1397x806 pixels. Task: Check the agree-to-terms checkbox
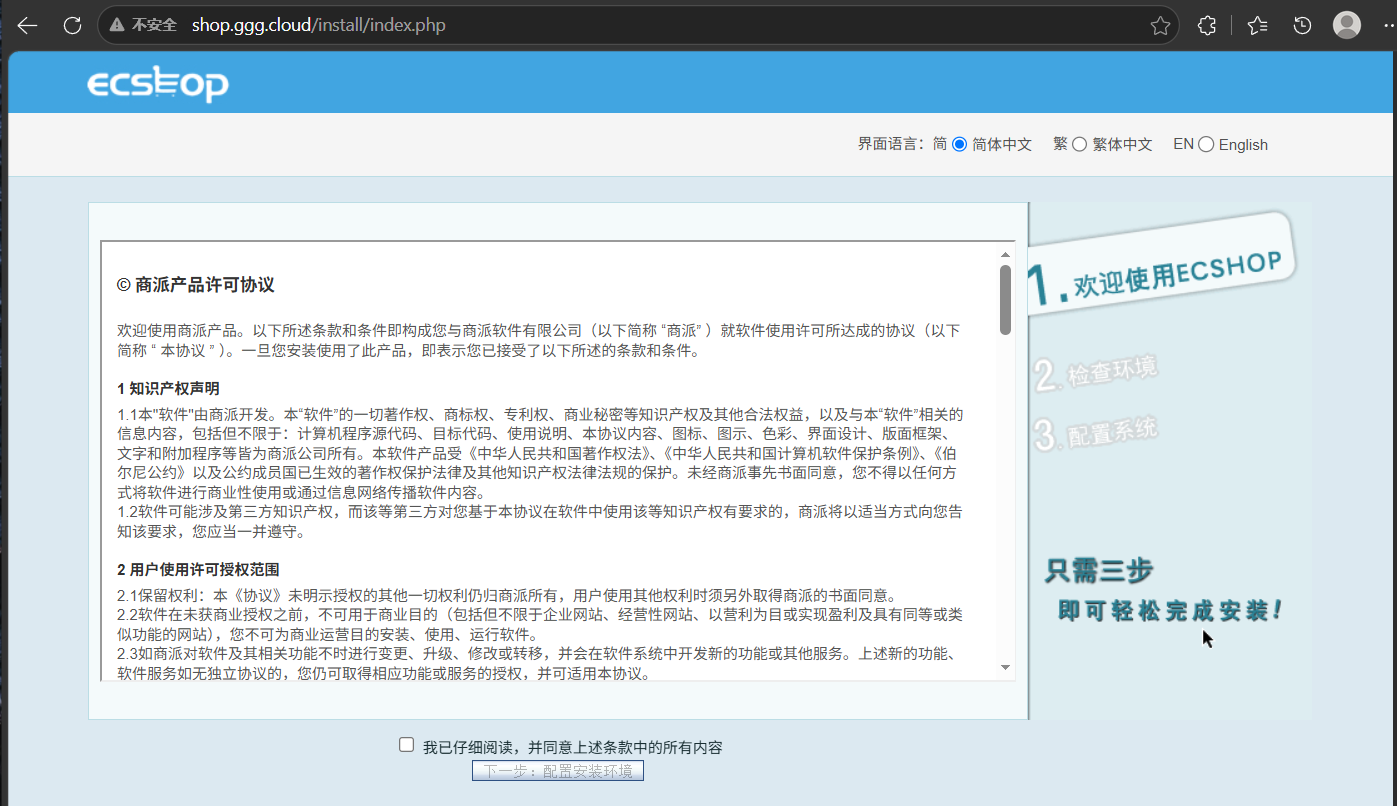[406, 745]
